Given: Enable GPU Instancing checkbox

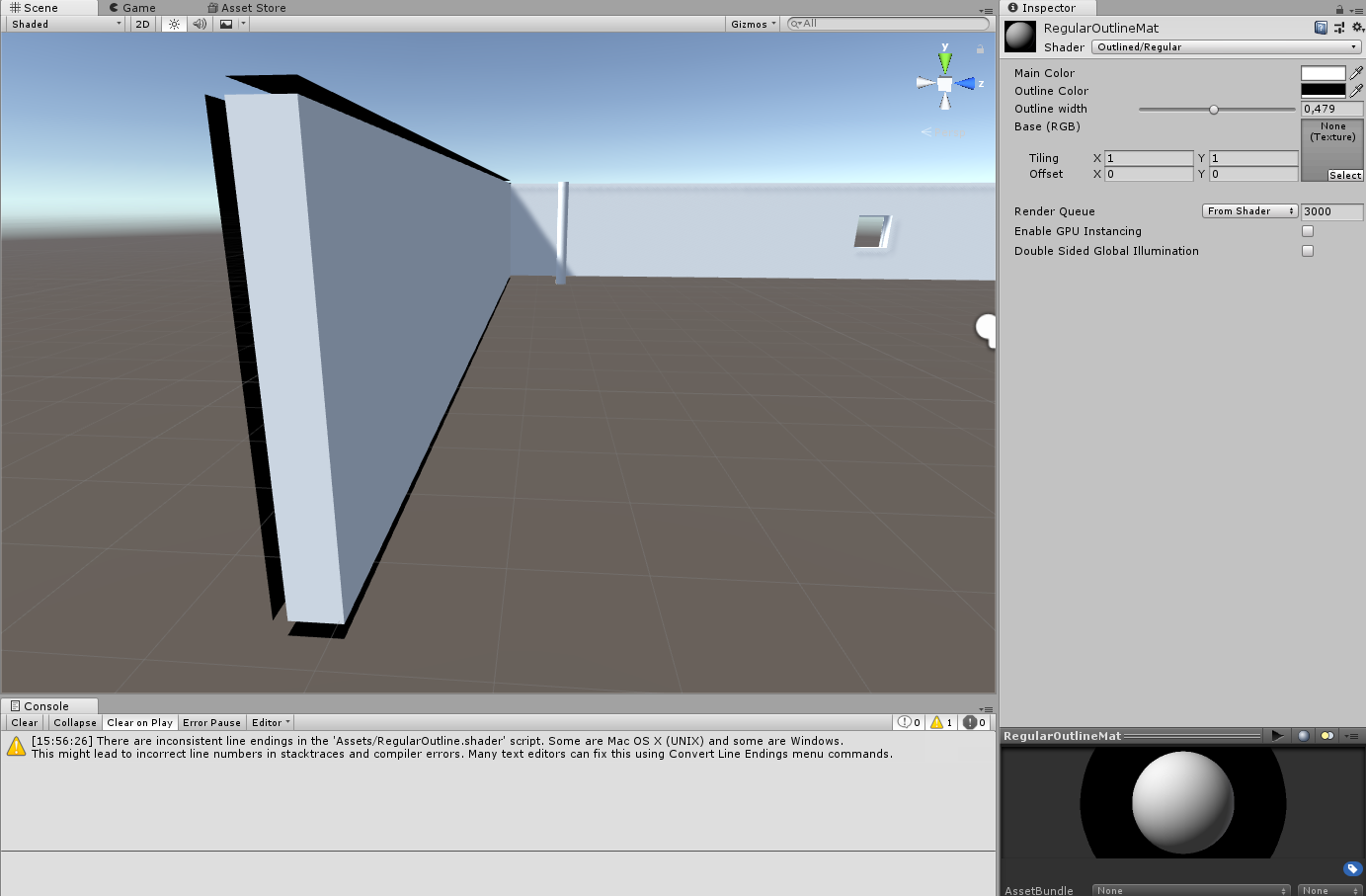Looking at the screenshot, I should click(x=1308, y=231).
